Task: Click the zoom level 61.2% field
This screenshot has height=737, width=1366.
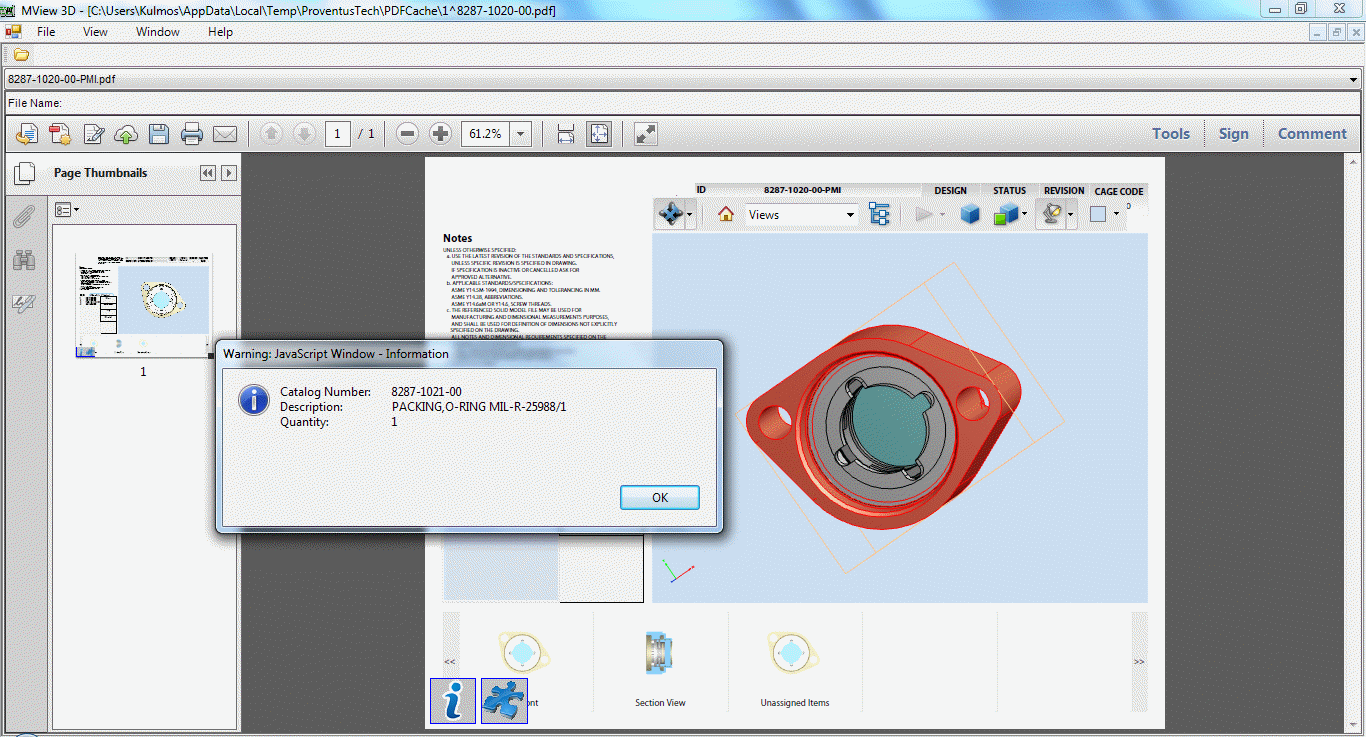Action: tap(485, 134)
